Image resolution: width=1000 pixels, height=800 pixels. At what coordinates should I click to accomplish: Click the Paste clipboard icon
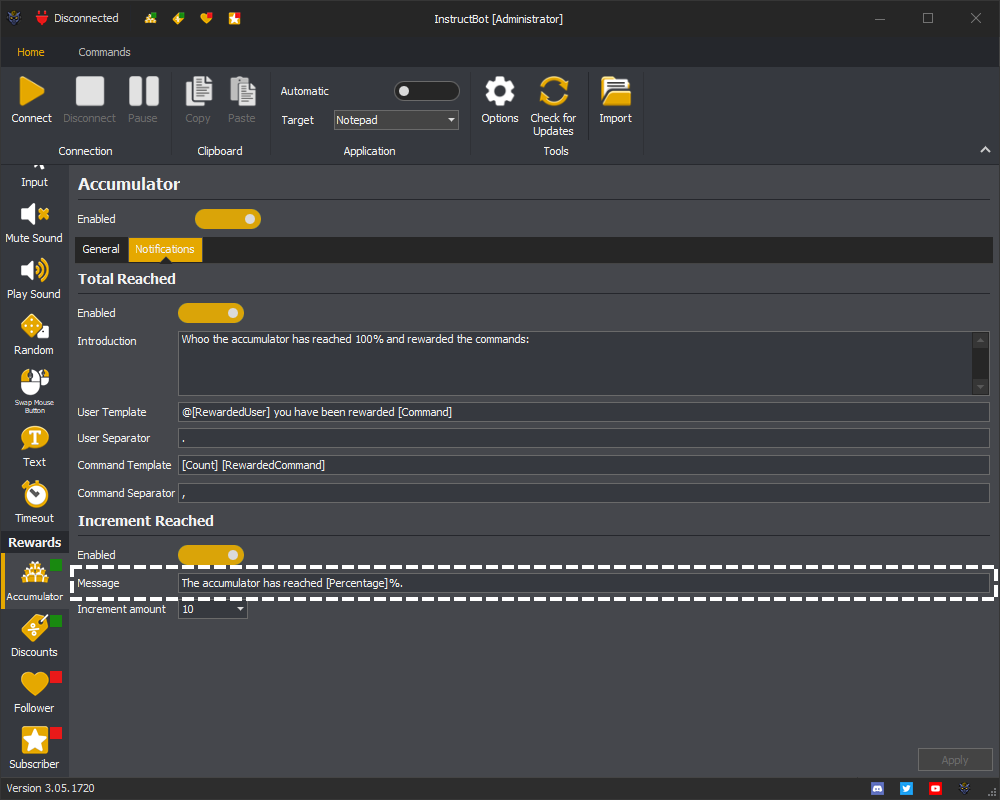[x=242, y=91]
